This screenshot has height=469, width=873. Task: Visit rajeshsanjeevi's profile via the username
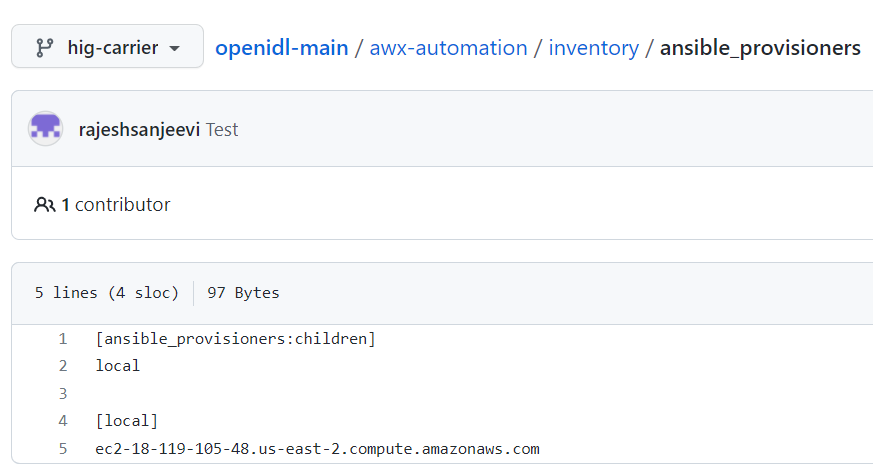click(139, 129)
